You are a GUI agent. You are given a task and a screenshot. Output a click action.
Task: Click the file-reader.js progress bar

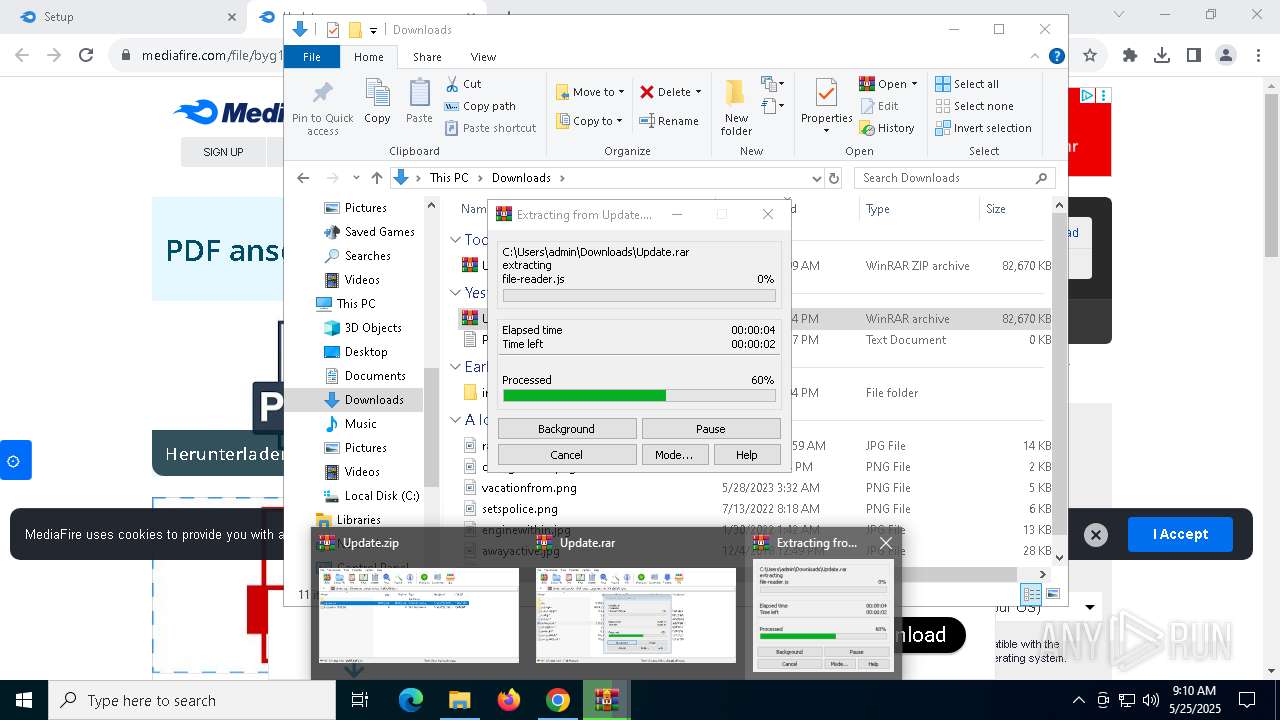[639, 296]
